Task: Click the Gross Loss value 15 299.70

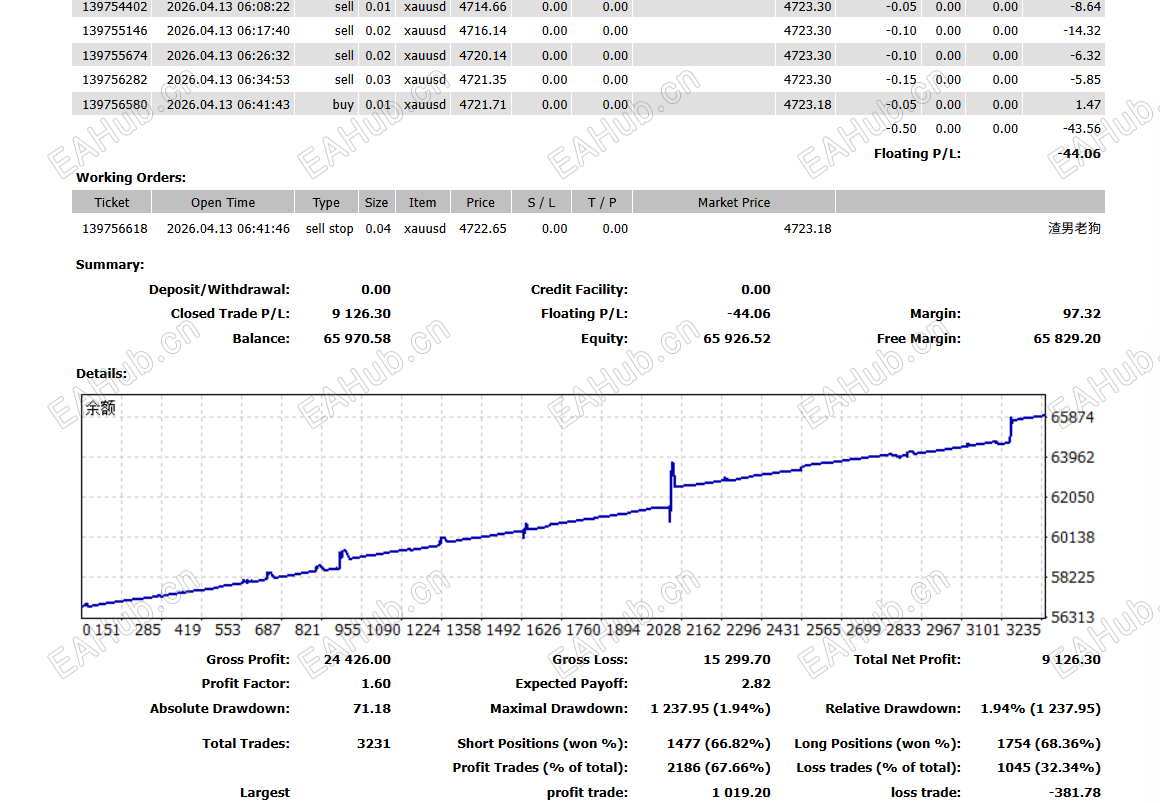Action: [737, 659]
